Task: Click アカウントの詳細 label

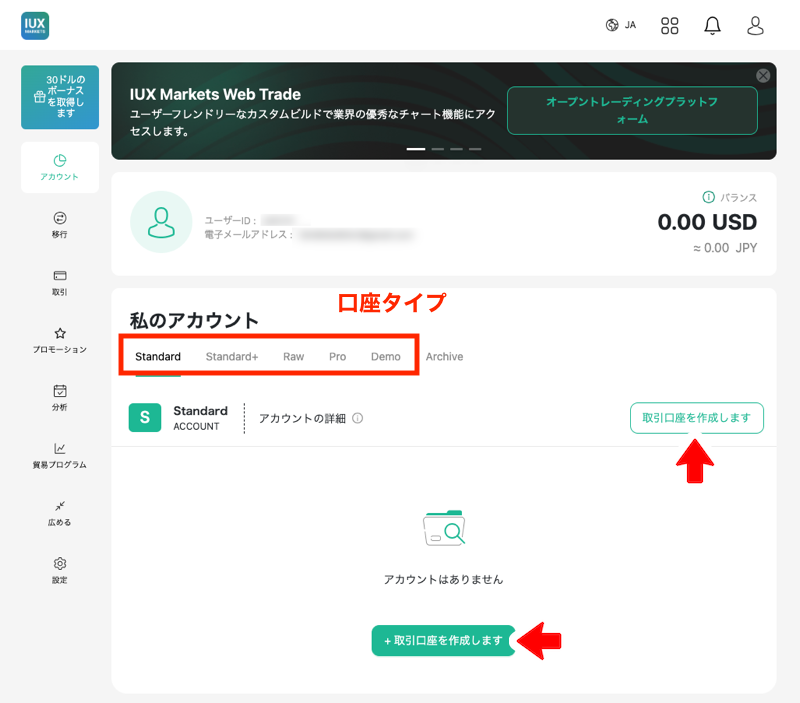Action: [x=302, y=418]
